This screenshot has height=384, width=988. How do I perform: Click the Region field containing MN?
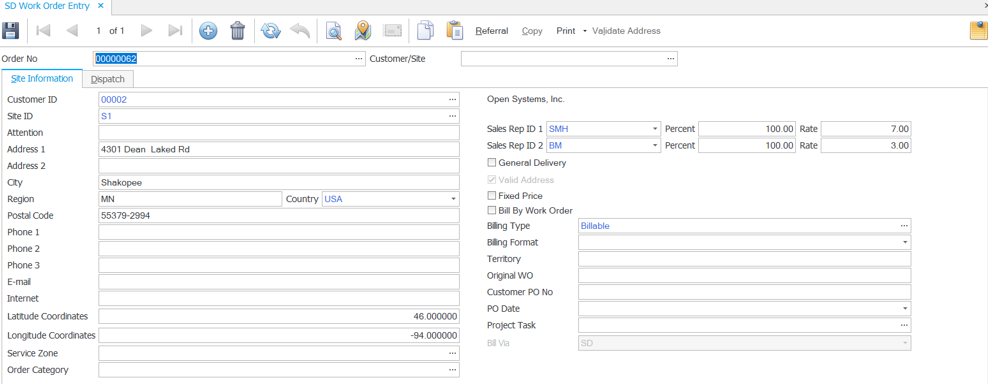click(x=190, y=199)
